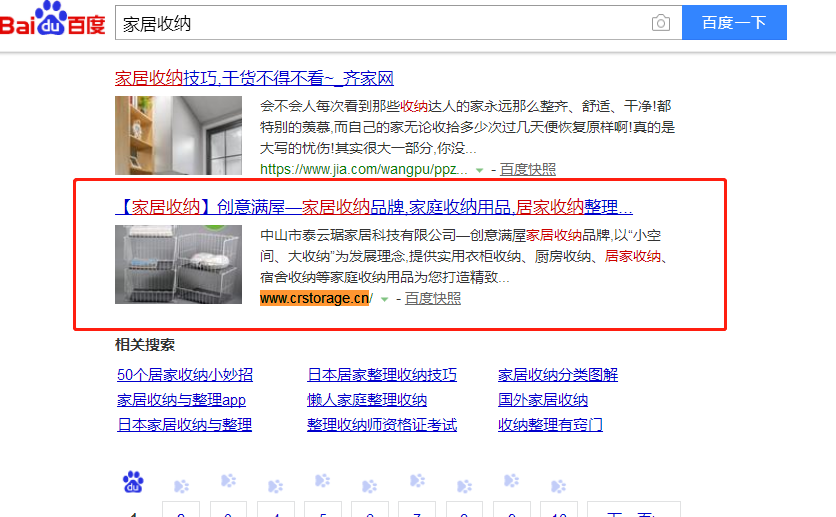The width and height of the screenshot is (836, 517).
Task: Open related search 国外家居收纳
Action: [x=543, y=400]
